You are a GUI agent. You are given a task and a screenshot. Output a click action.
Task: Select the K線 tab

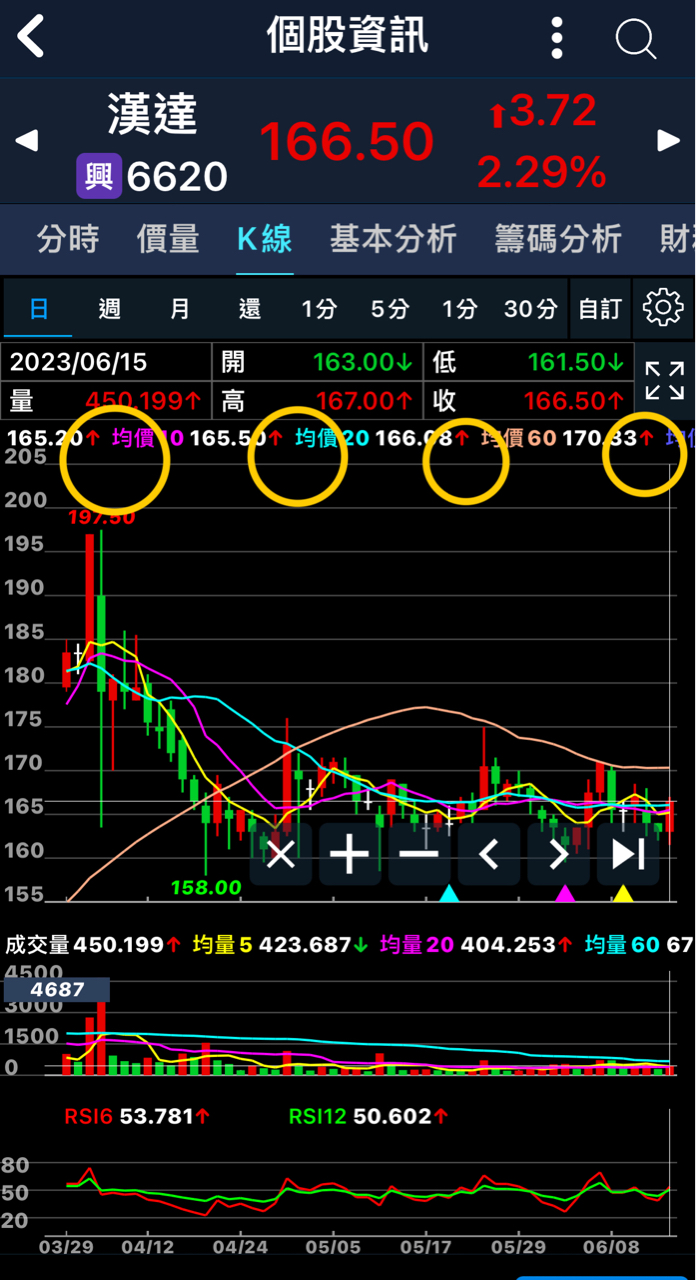[265, 239]
